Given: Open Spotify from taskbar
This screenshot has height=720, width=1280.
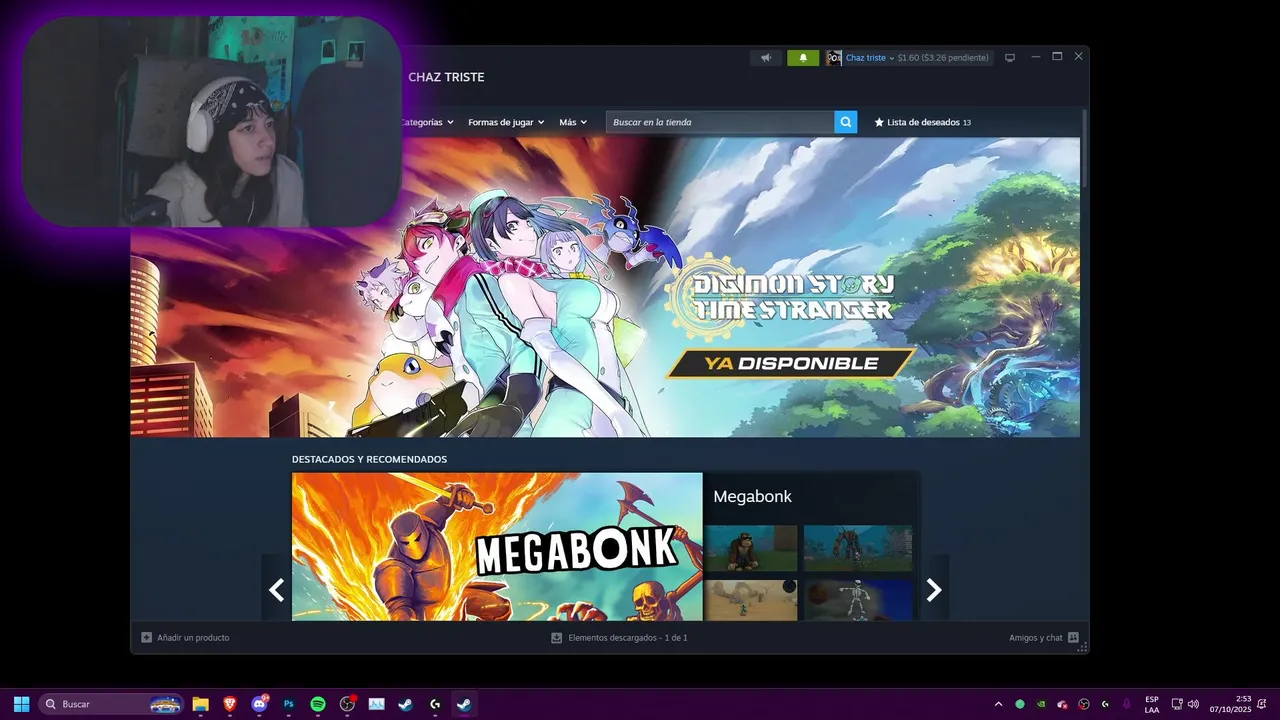Looking at the screenshot, I should (318, 704).
